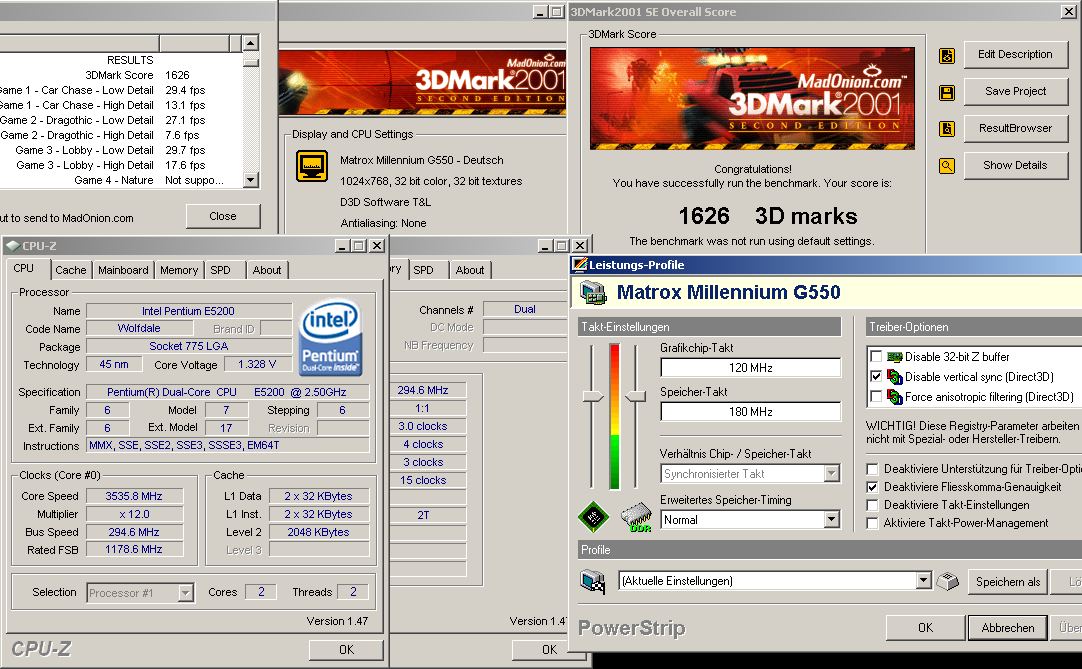Click the Save Project floppy icon
This screenshot has height=669, width=1082.
[947, 93]
